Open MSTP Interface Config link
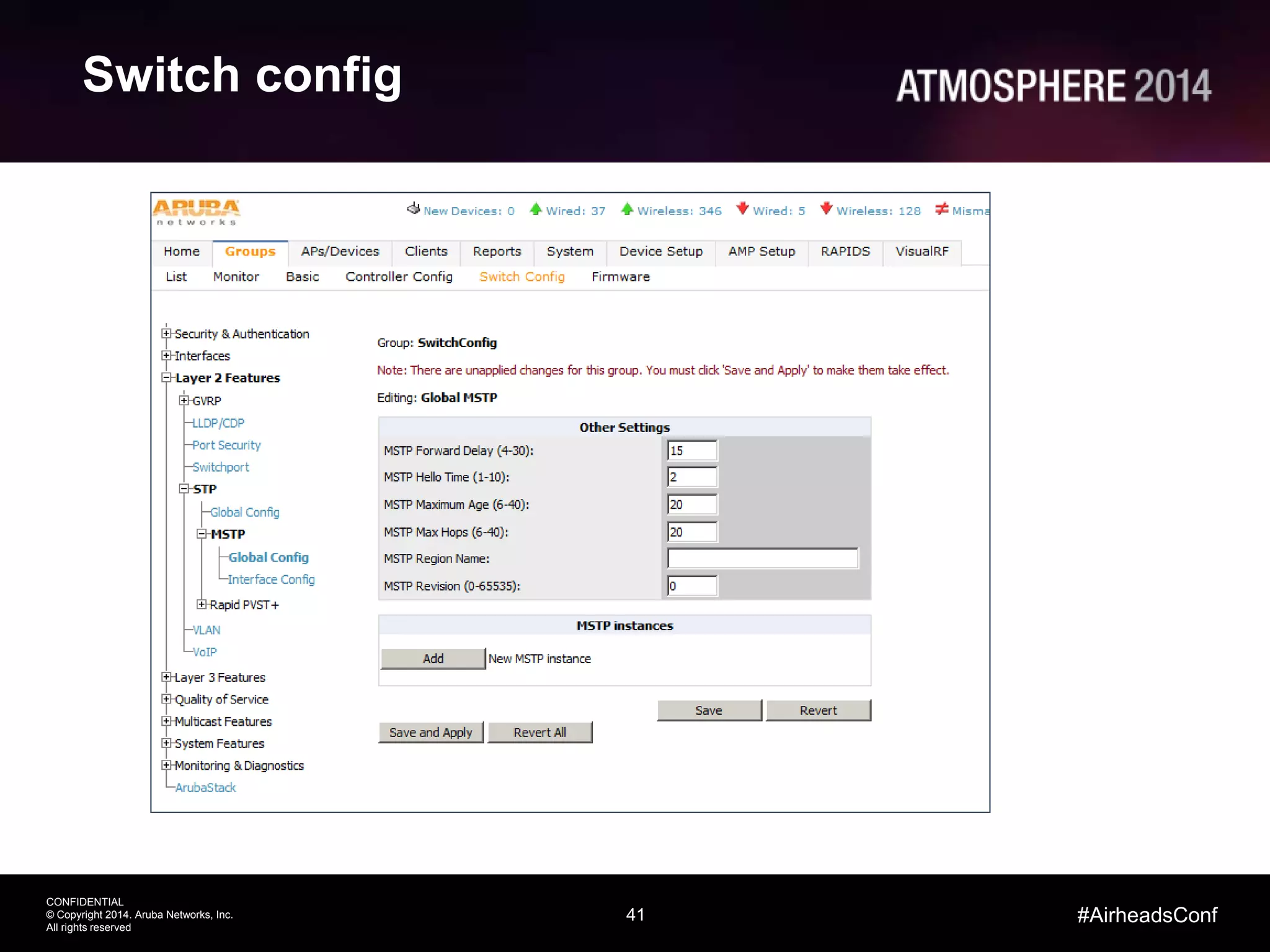The image size is (1270, 952). 272,580
